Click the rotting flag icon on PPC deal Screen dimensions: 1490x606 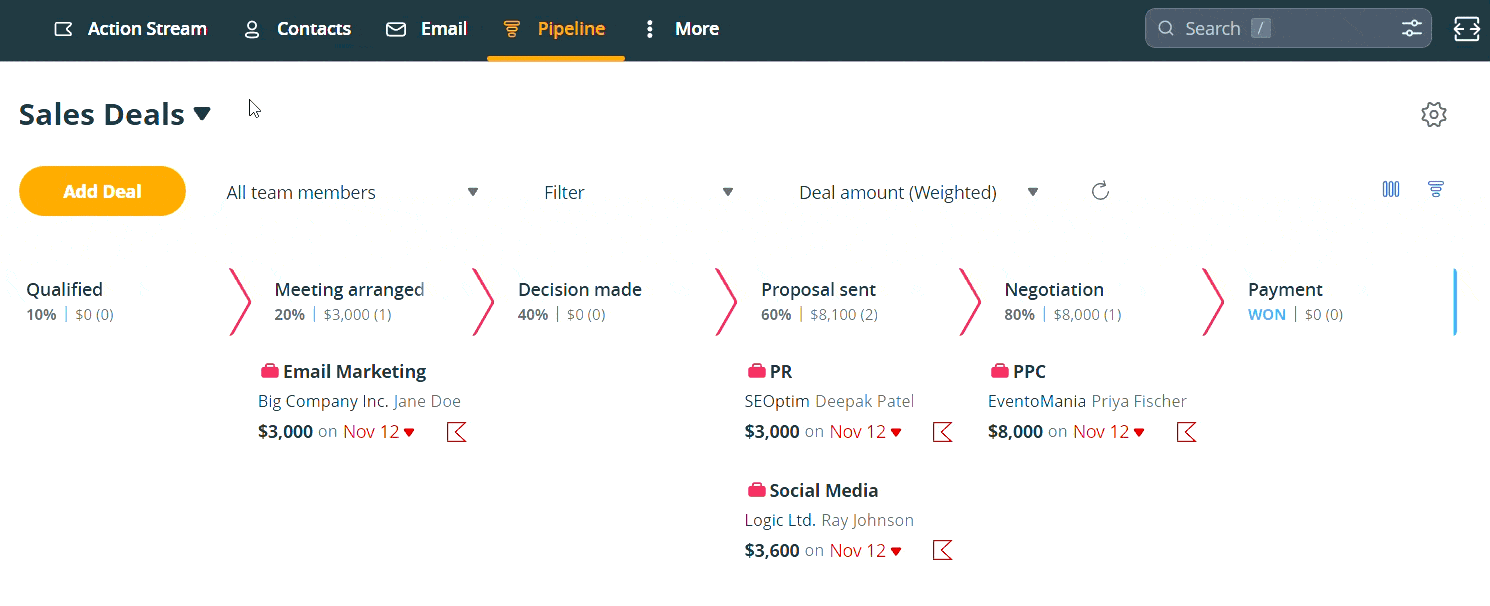pos(1186,431)
